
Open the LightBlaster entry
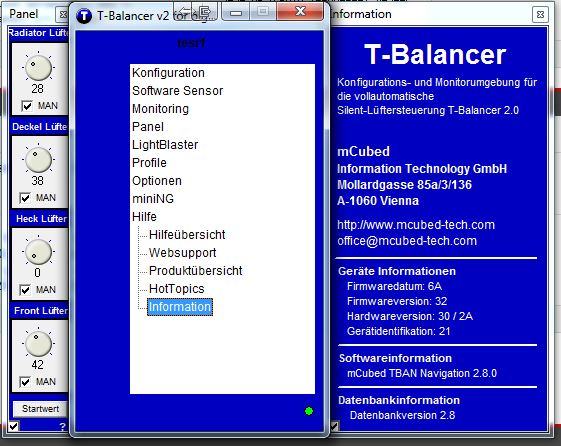point(165,145)
